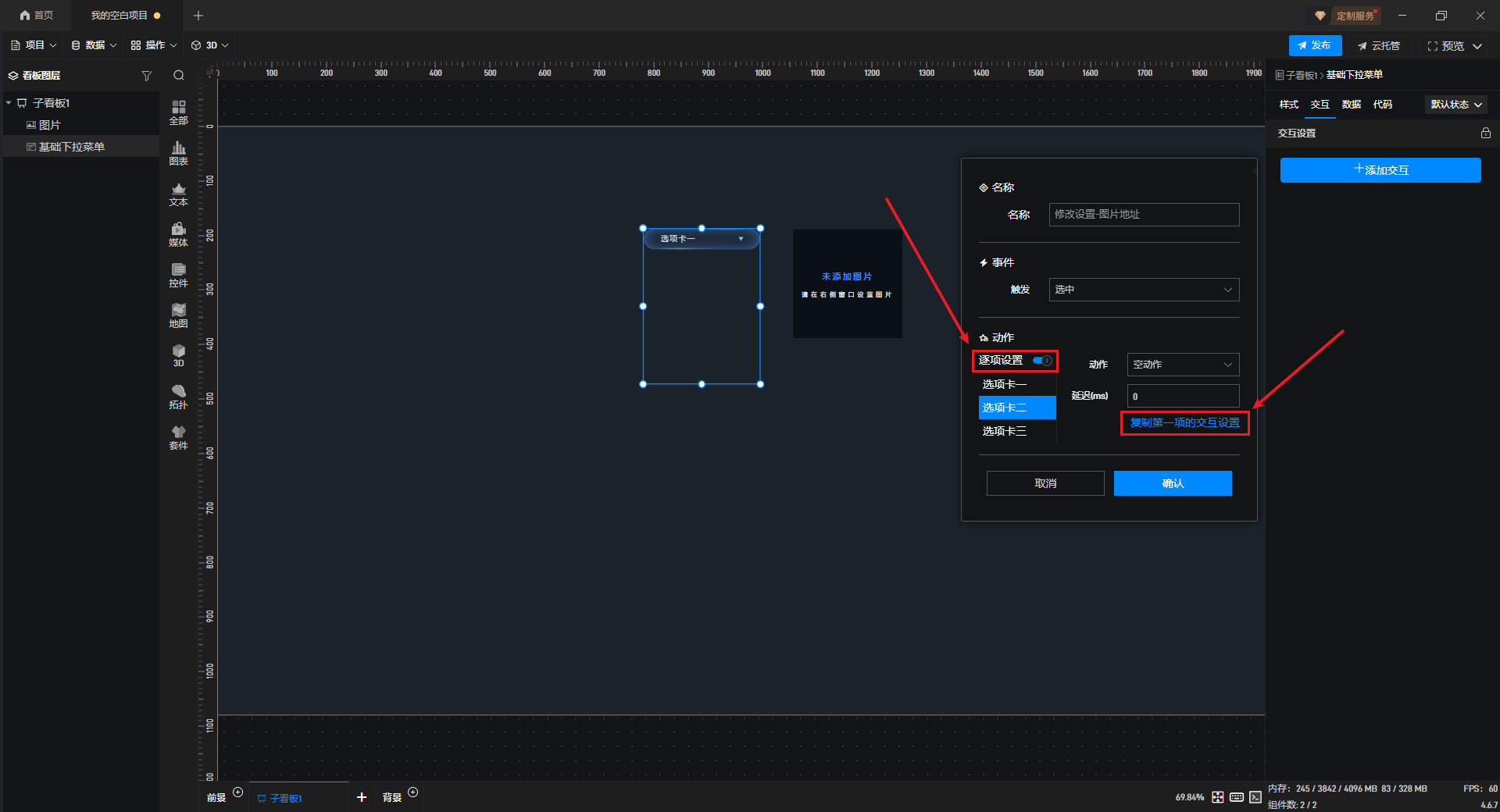Open the 数据 menu in top toolbar
1500x812 pixels.
click(x=94, y=45)
